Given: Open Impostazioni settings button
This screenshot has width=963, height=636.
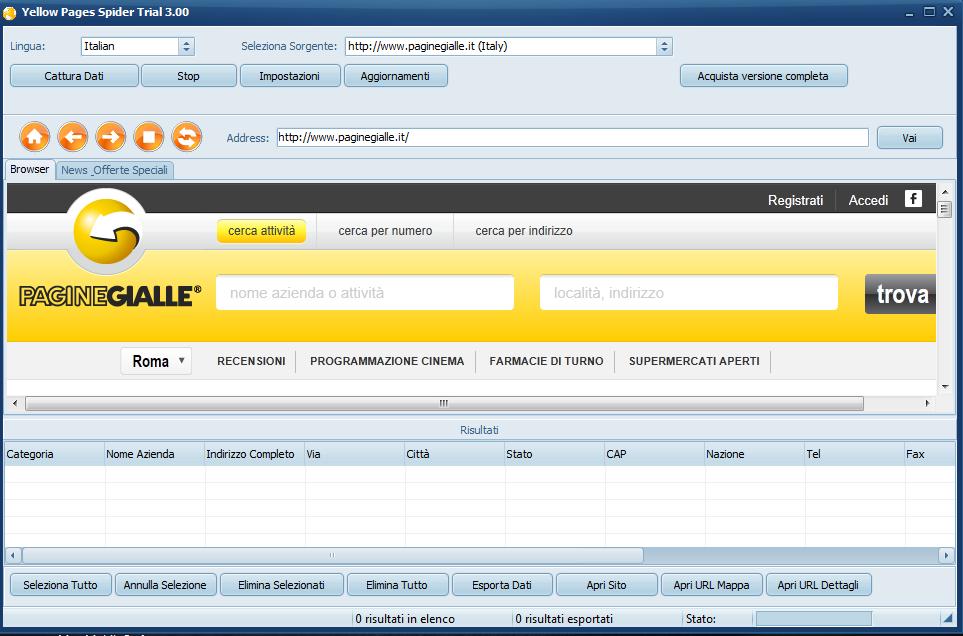Looking at the screenshot, I should 290,76.
